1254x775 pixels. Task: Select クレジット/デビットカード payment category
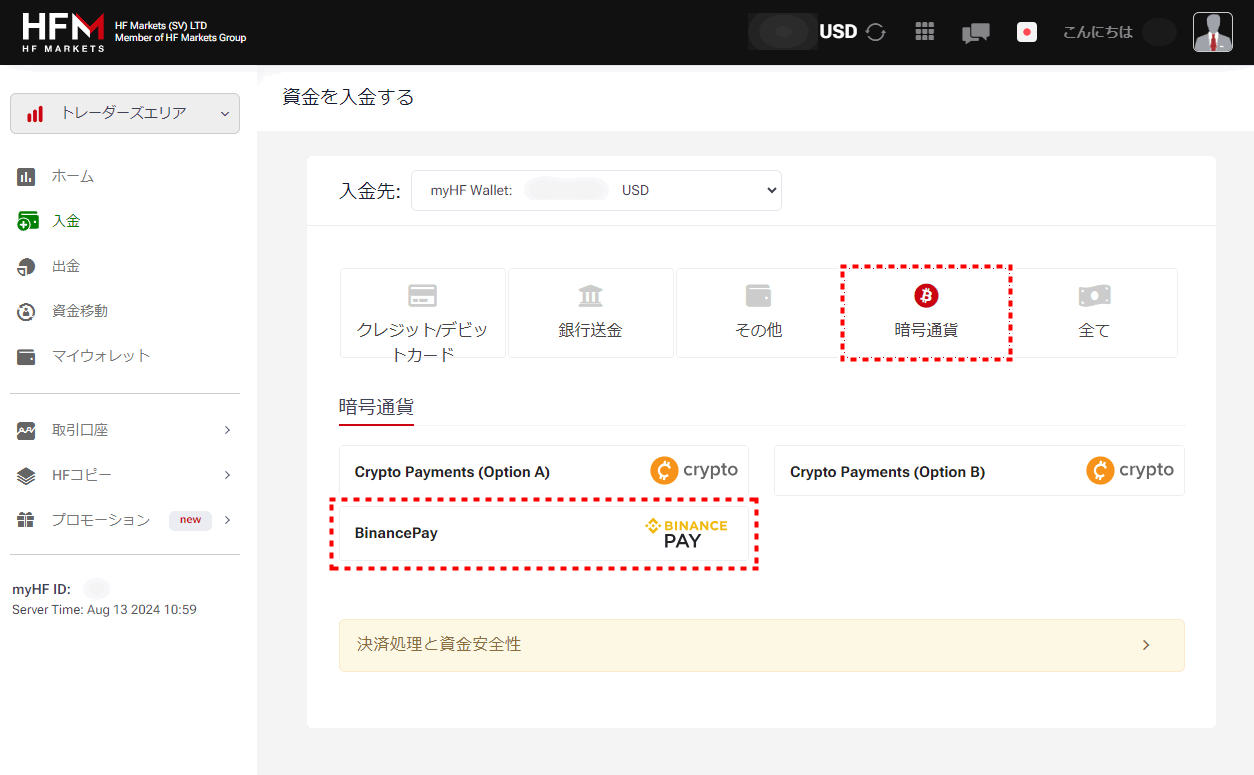click(x=423, y=313)
